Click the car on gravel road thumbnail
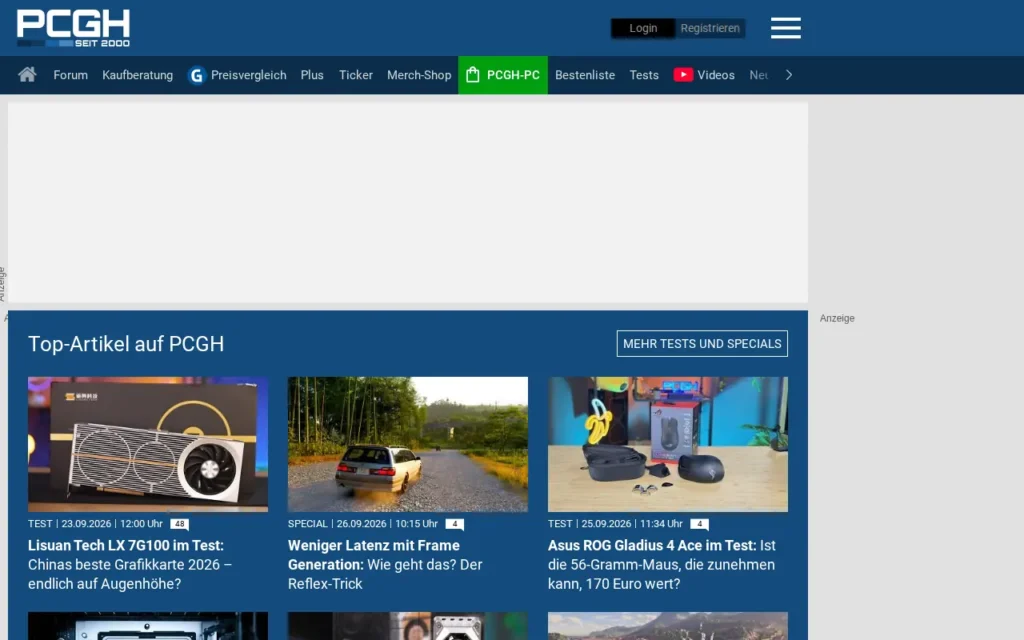 tap(408, 444)
